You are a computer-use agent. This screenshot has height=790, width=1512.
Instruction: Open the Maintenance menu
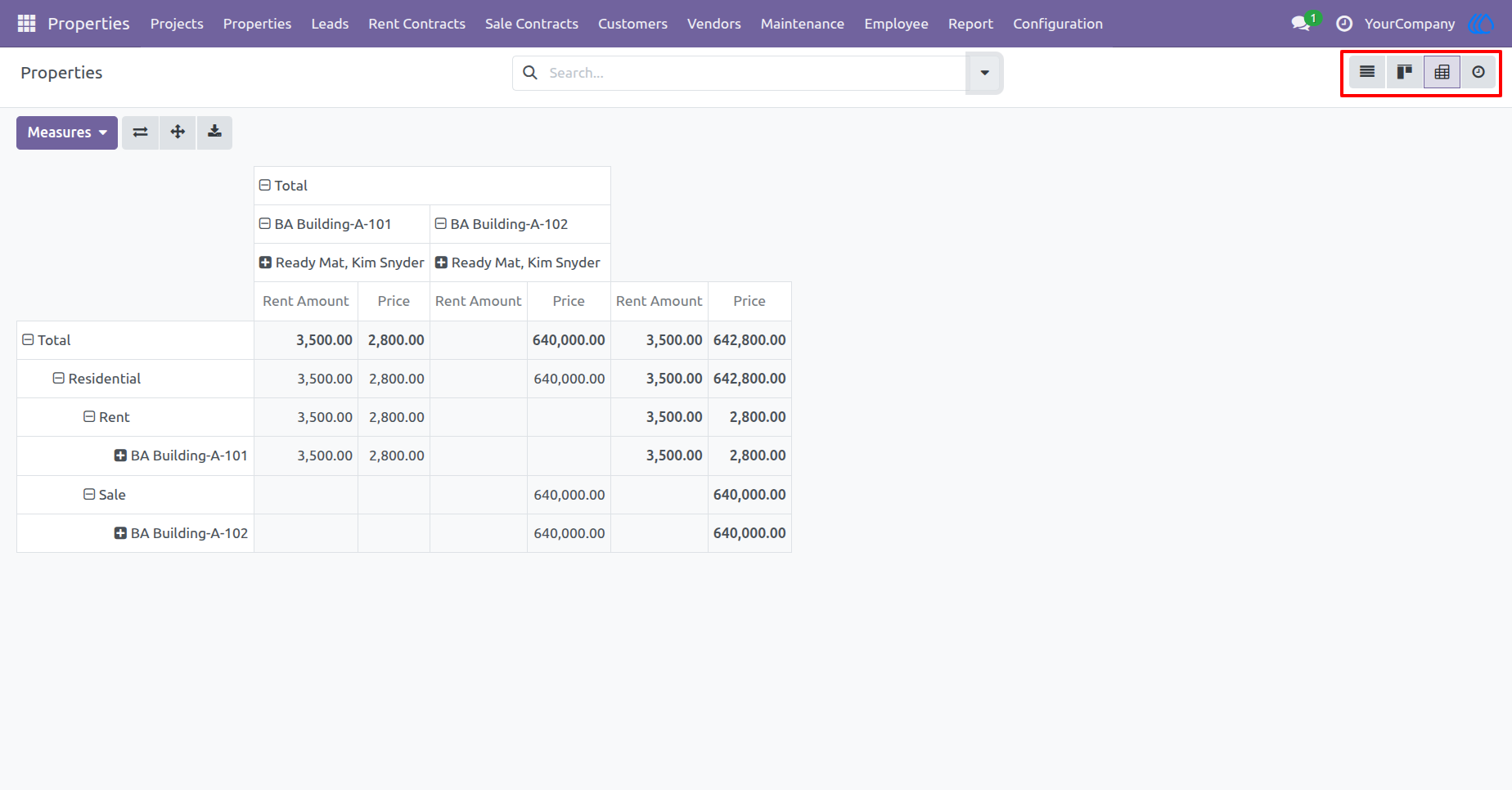pyautogui.click(x=803, y=24)
